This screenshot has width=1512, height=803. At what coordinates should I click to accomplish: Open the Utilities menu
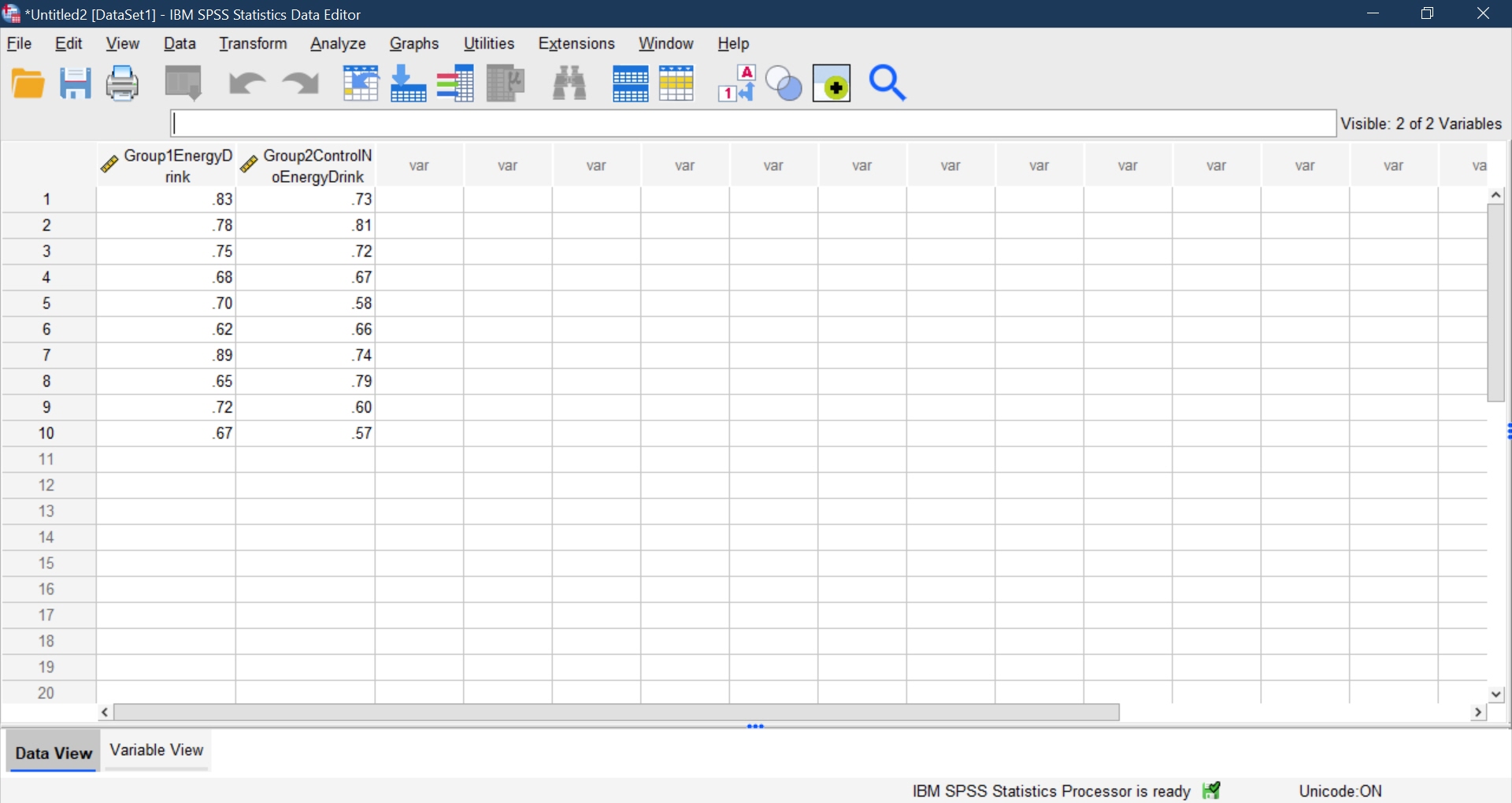coord(489,44)
